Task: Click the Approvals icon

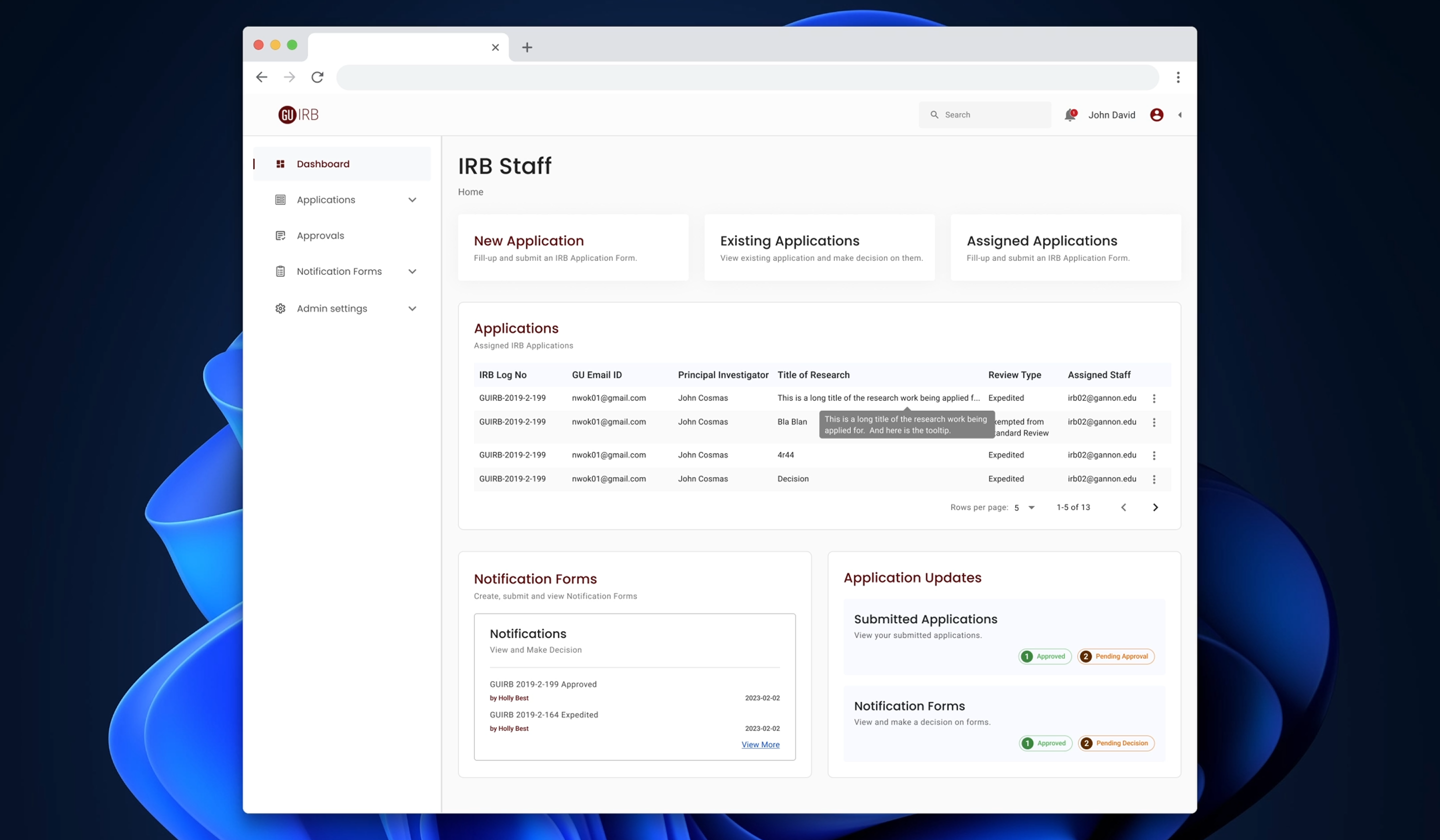Action: point(280,235)
